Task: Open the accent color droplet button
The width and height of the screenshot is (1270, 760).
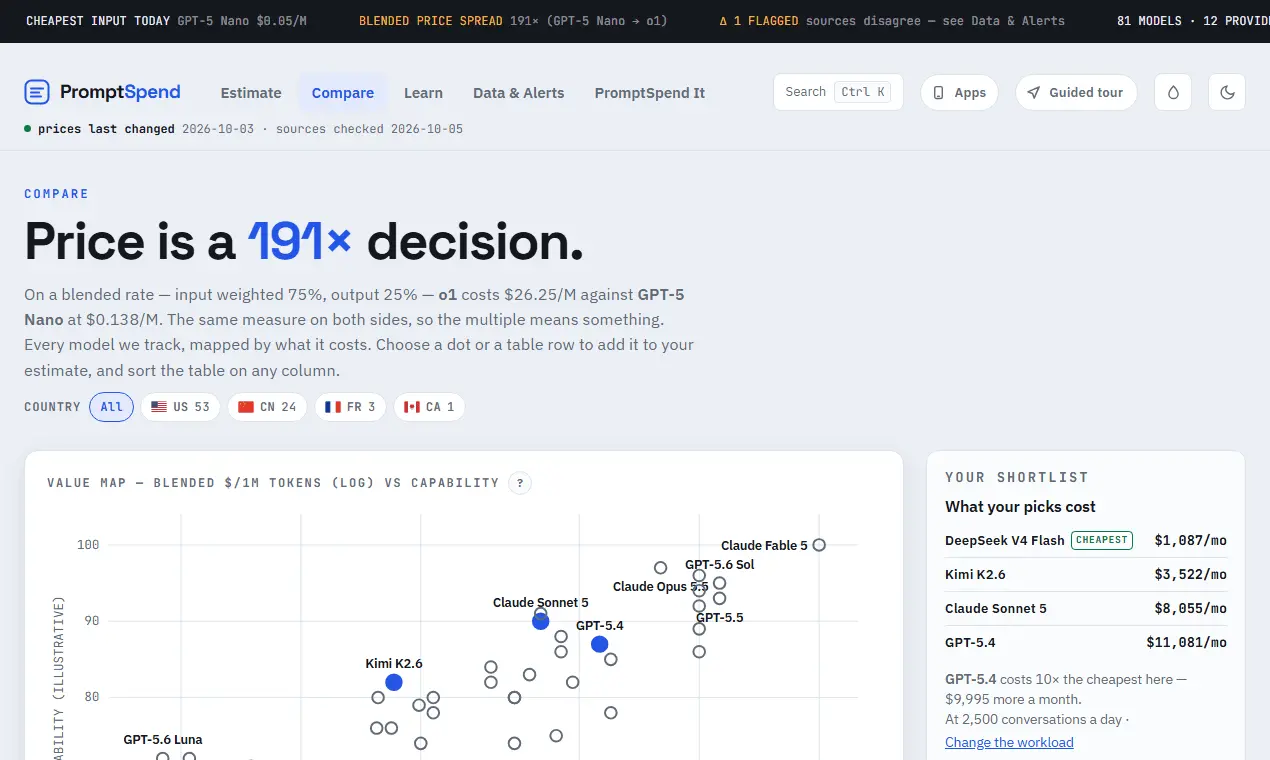Action: click(x=1173, y=92)
